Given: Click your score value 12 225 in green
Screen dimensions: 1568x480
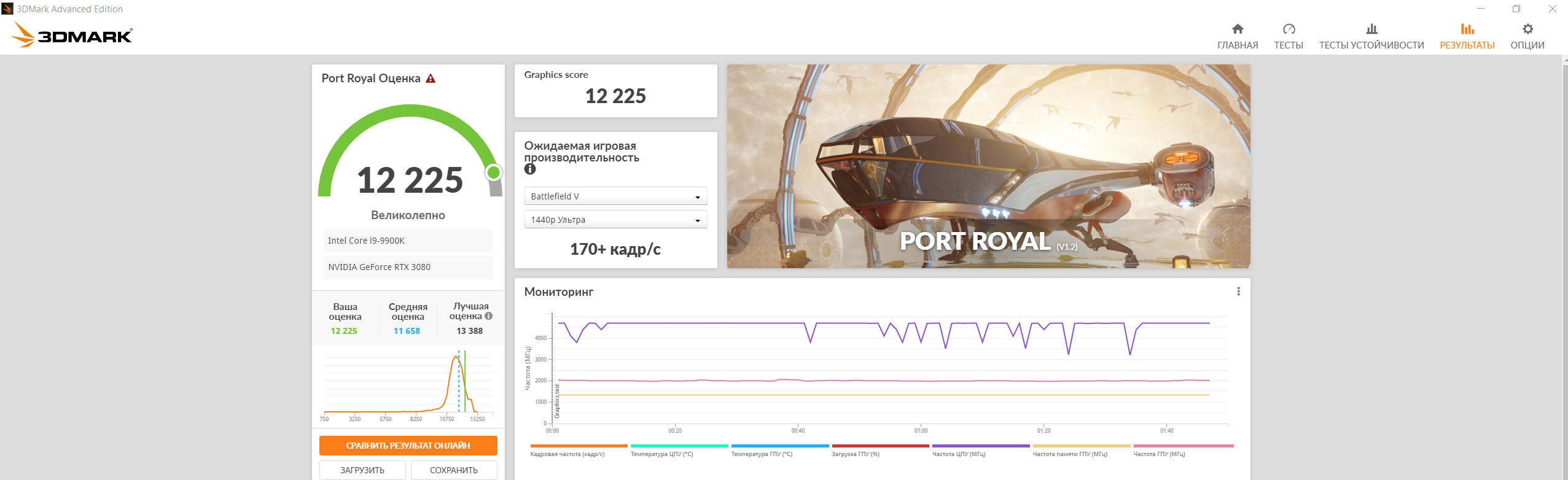Looking at the screenshot, I should click(x=344, y=331).
